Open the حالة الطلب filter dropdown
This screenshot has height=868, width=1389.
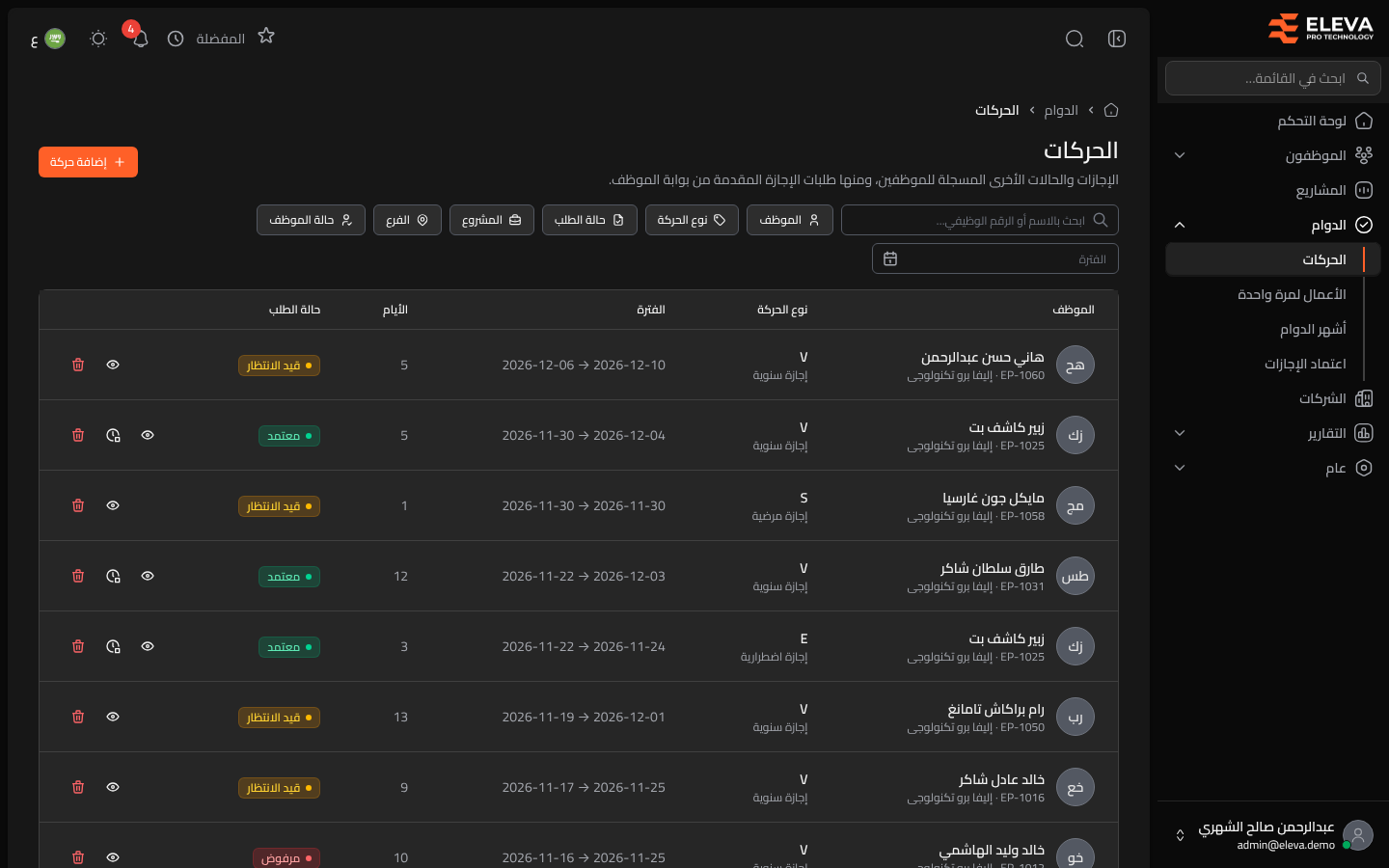pyautogui.click(x=589, y=220)
